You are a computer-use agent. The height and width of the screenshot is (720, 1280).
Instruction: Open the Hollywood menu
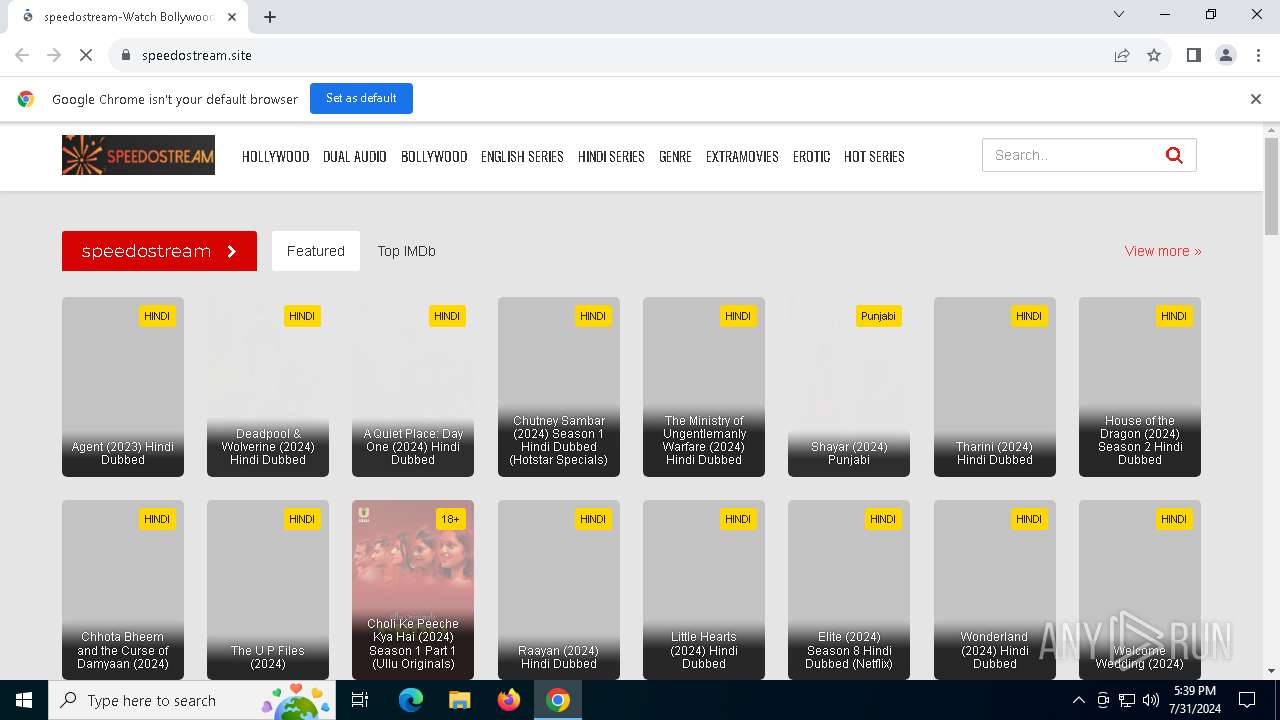click(x=275, y=157)
